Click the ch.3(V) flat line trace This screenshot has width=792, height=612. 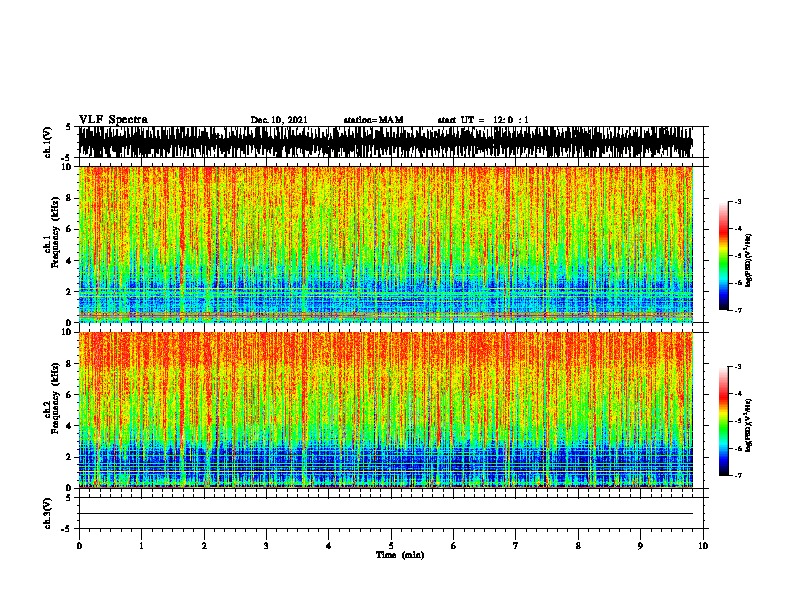pos(386,514)
